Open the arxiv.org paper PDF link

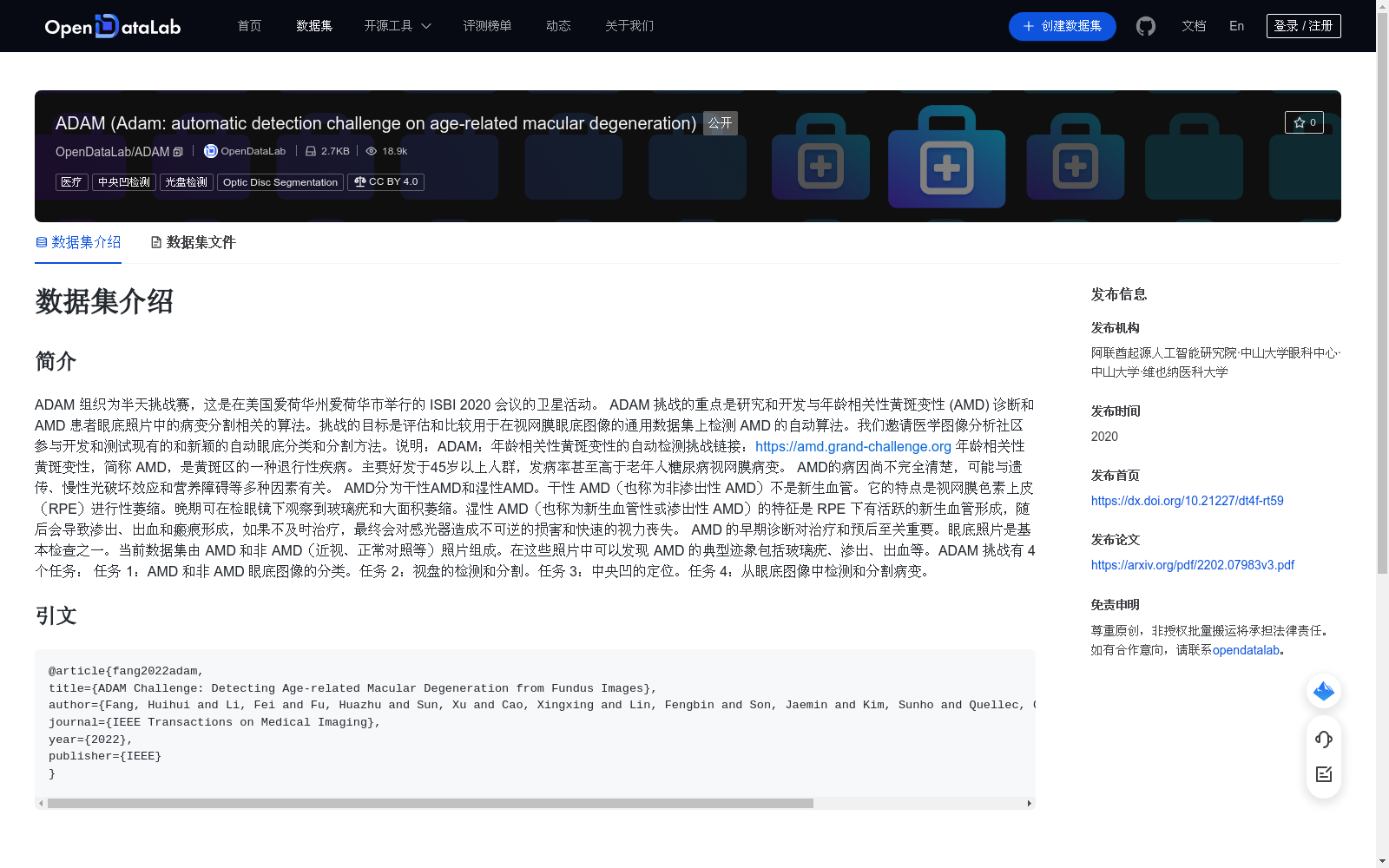[1193, 565]
